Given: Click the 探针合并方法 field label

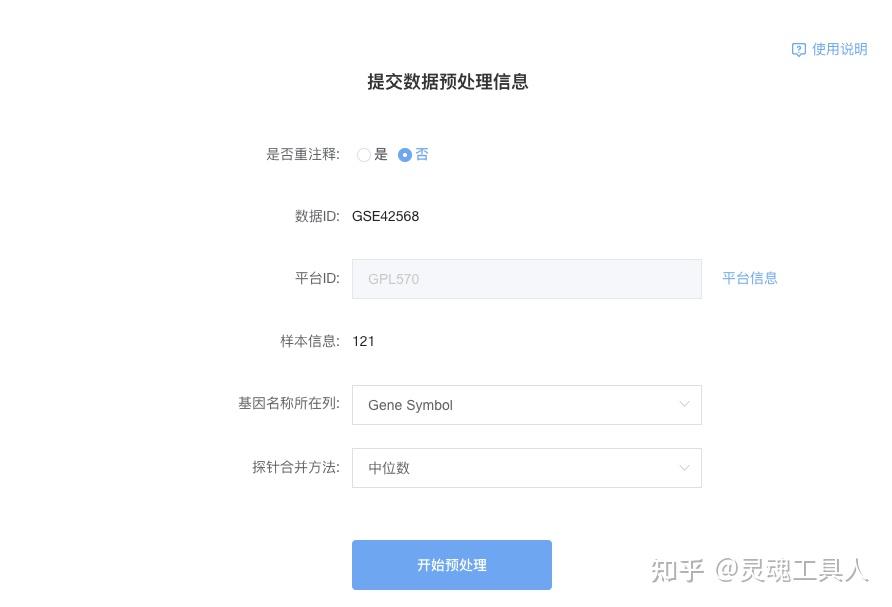Looking at the screenshot, I should [295, 467].
